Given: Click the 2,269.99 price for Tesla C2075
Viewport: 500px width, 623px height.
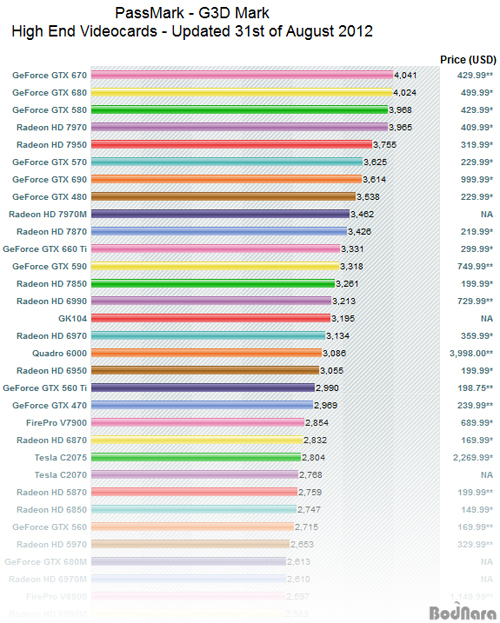Looking at the screenshot, I should [x=473, y=458].
